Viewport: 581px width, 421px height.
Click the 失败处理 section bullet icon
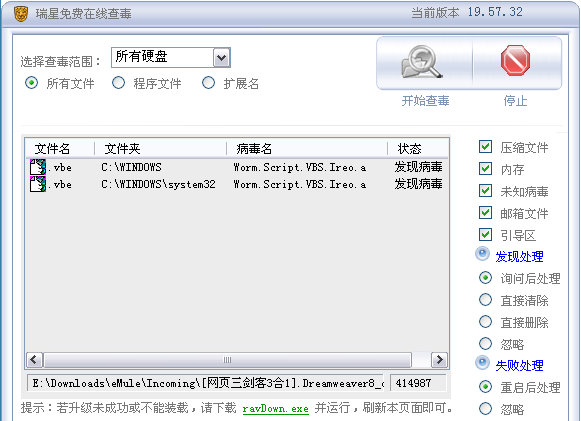pos(482,363)
